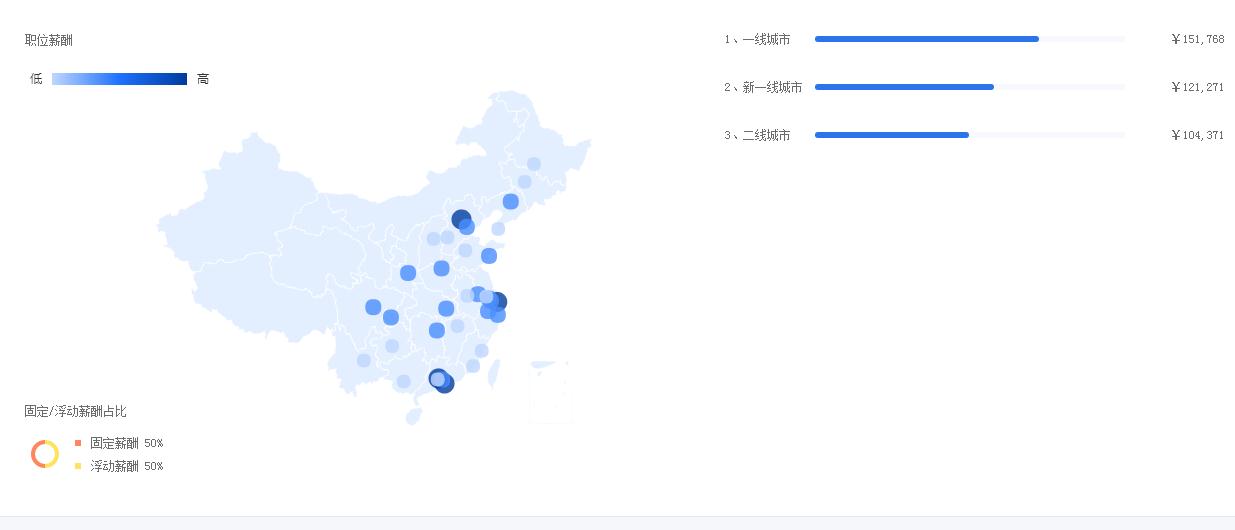Image resolution: width=1235 pixels, height=530 pixels.
Task: Click the low-to-high salary gradient legend
Action: point(119,79)
